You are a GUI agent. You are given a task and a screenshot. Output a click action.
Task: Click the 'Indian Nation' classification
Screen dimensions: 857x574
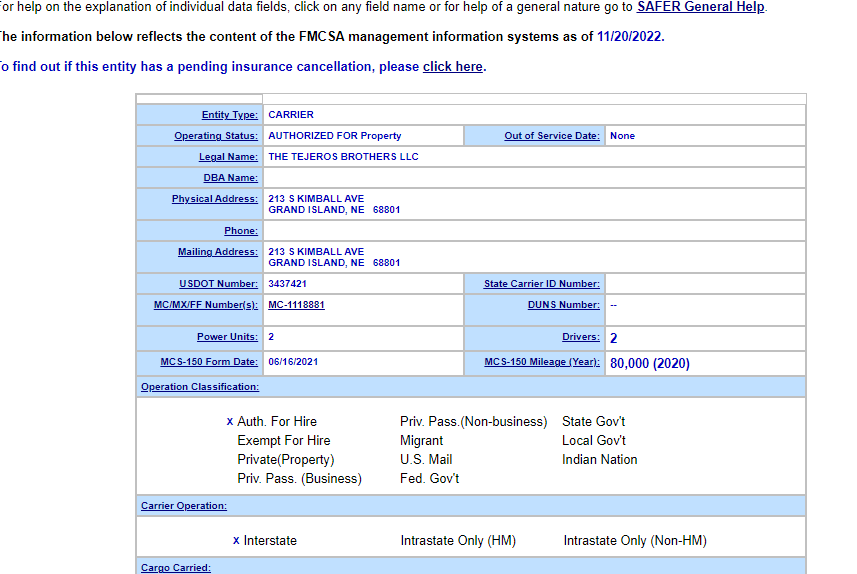tap(600, 460)
